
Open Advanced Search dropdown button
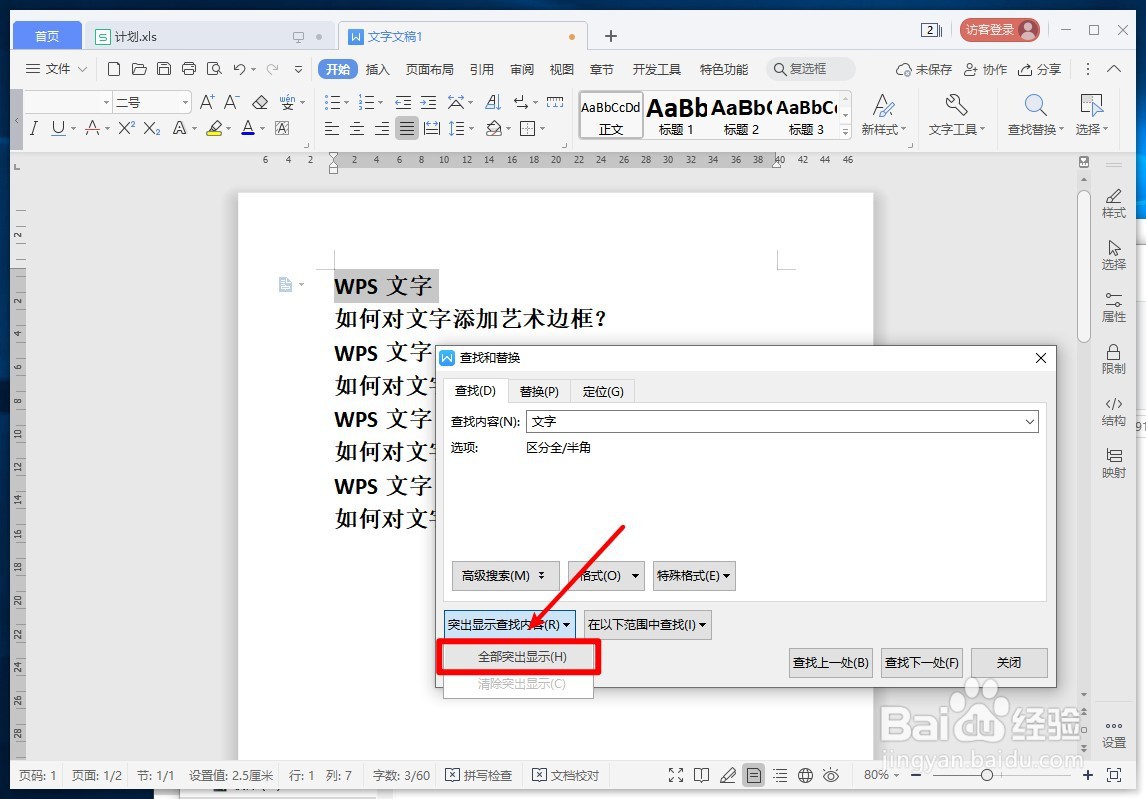(506, 576)
